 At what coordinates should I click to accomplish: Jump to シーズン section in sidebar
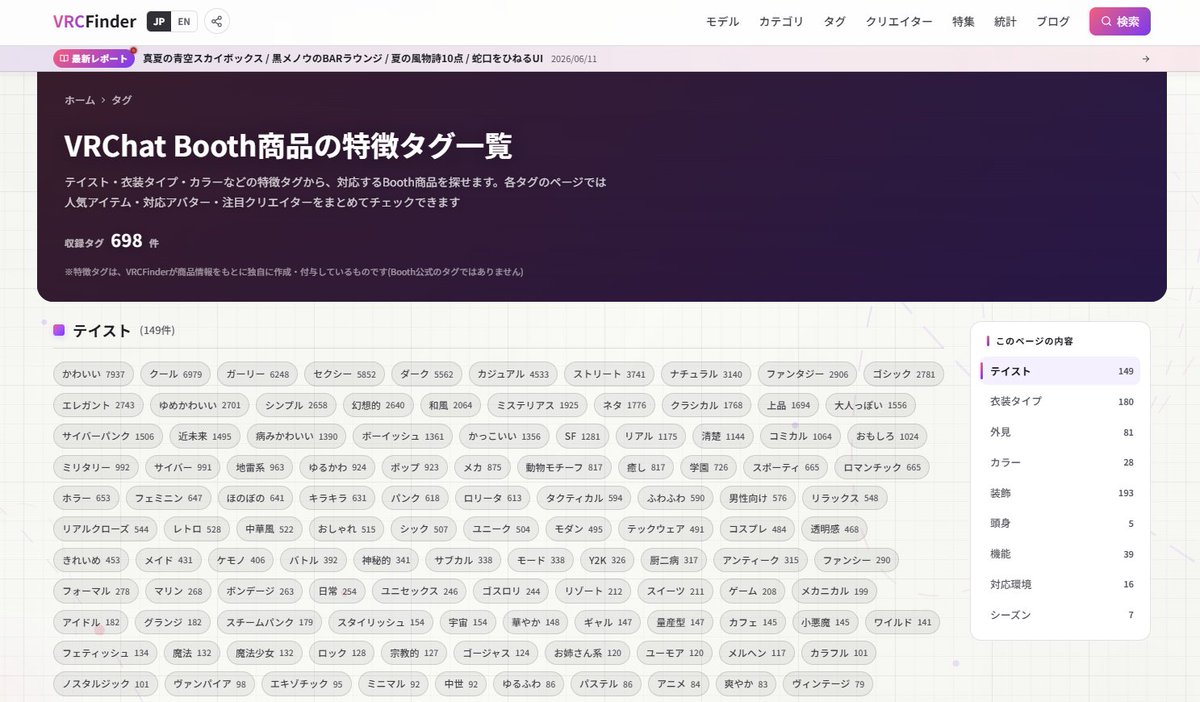click(x=1060, y=614)
